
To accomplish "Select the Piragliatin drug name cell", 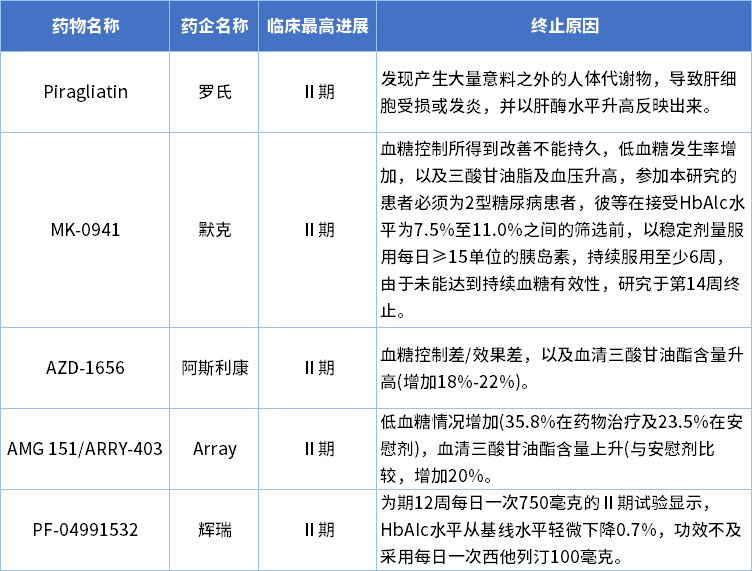I will pos(85,92).
